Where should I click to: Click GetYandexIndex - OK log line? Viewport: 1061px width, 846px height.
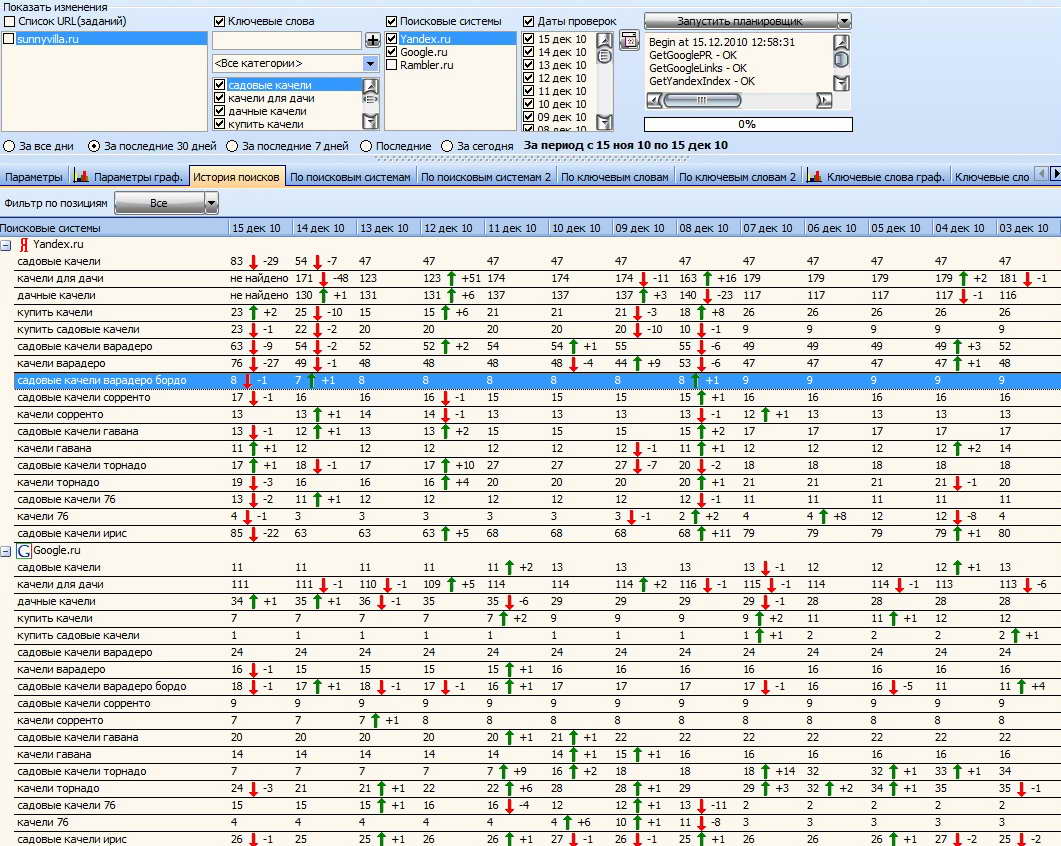click(702, 81)
